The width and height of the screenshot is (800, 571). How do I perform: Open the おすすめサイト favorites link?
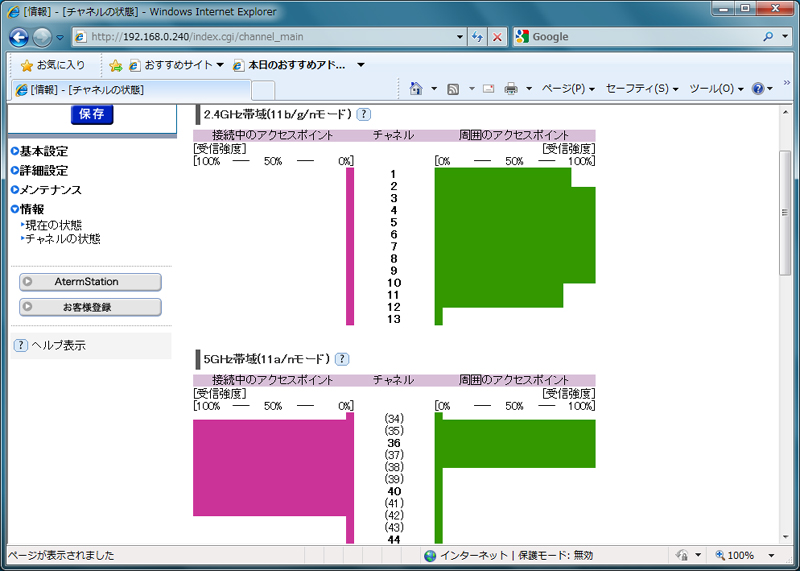point(177,65)
